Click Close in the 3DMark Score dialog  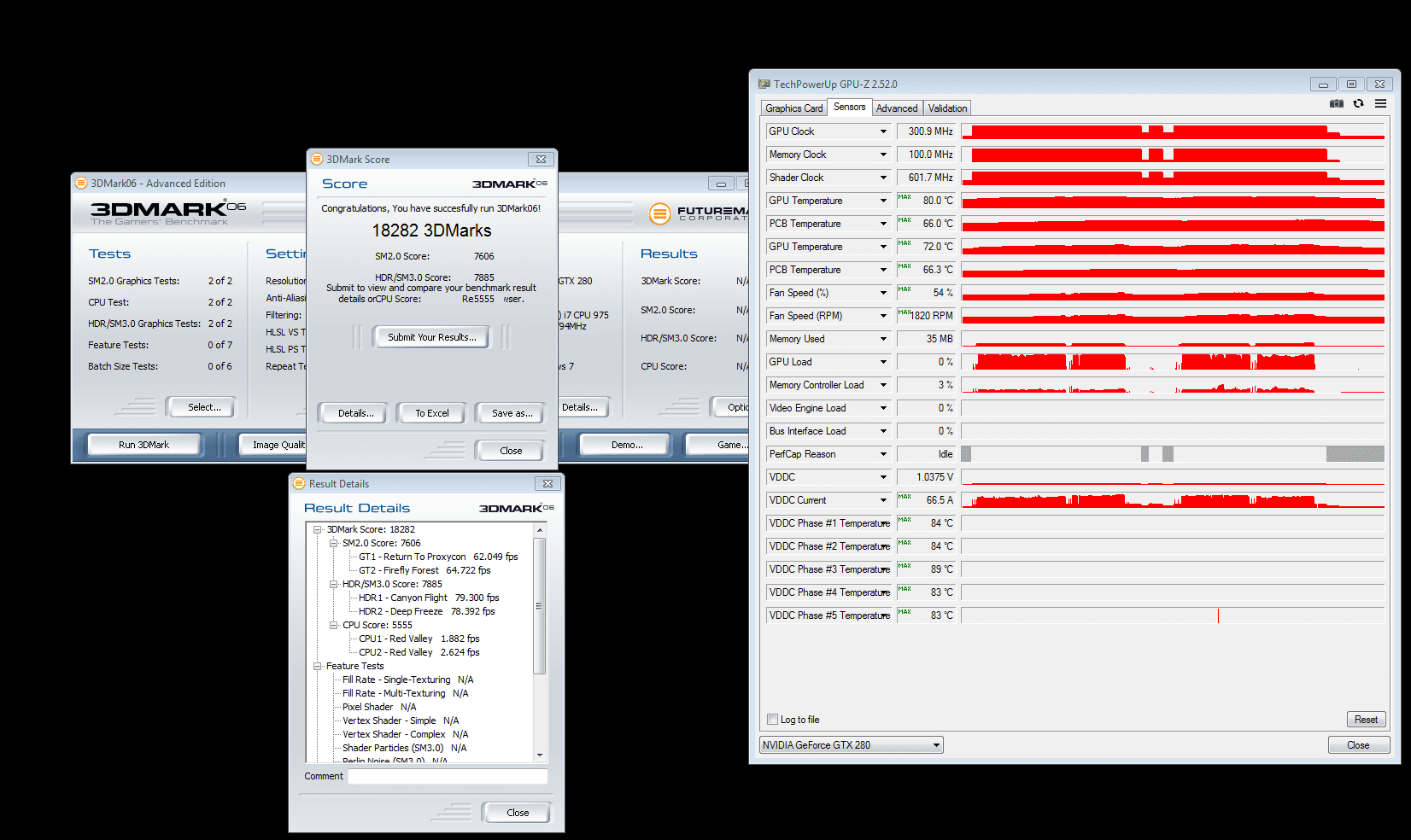point(511,451)
